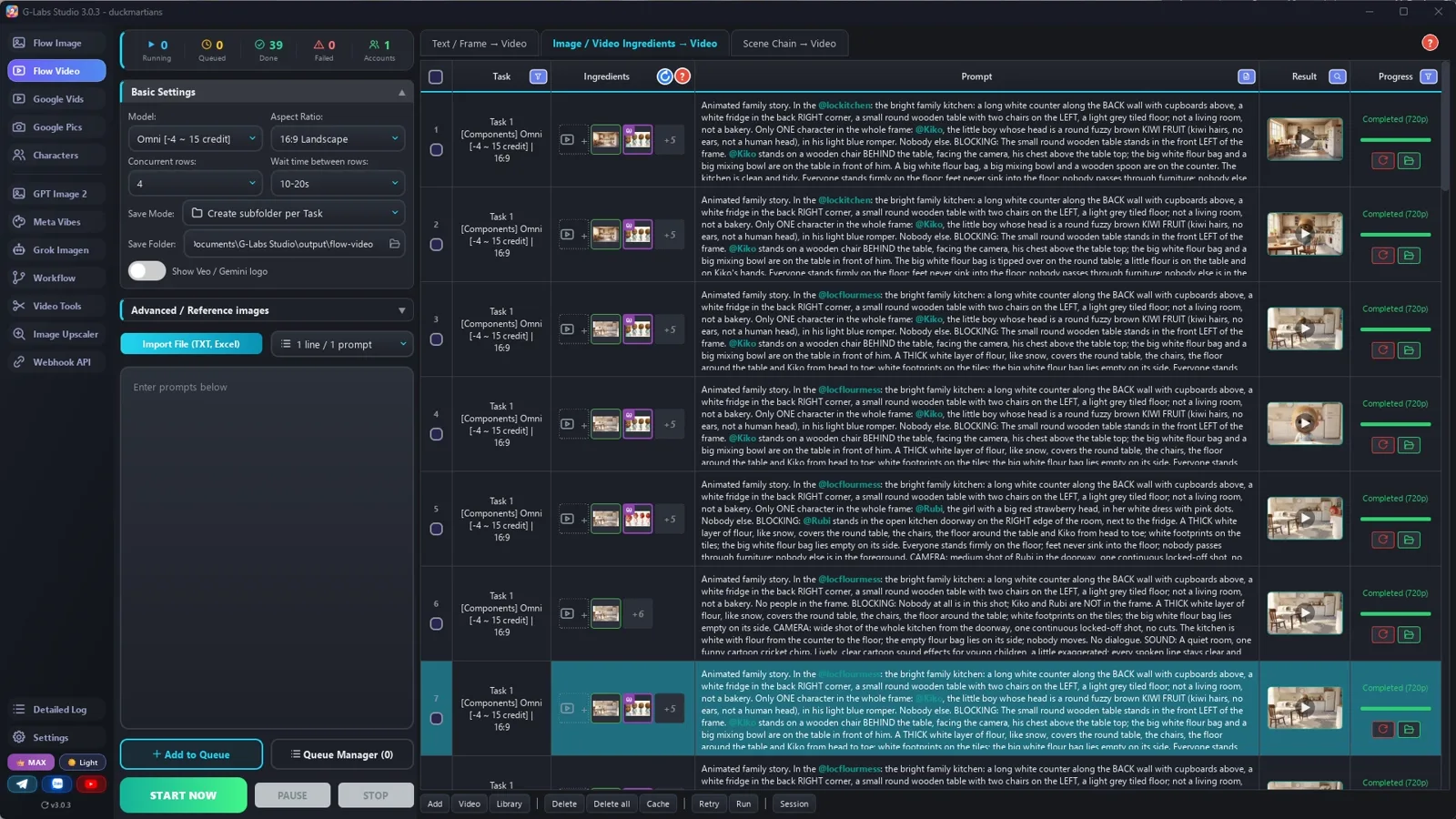Open the 1 line / 1 prompt dropdown

(342, 344)
